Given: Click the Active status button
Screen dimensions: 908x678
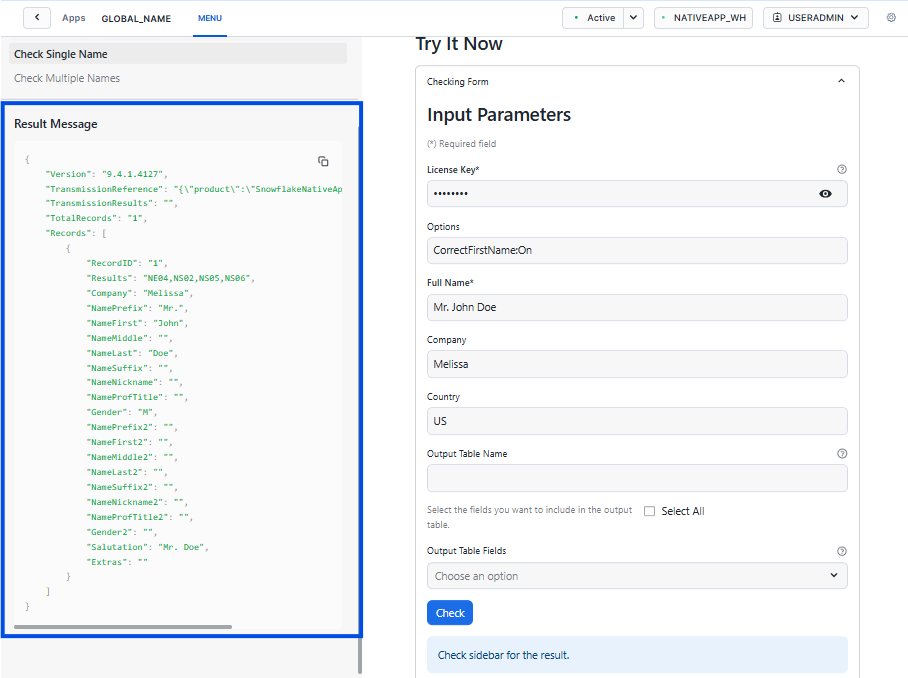Looking at the screenshot, I should click(x=593, y=17).
